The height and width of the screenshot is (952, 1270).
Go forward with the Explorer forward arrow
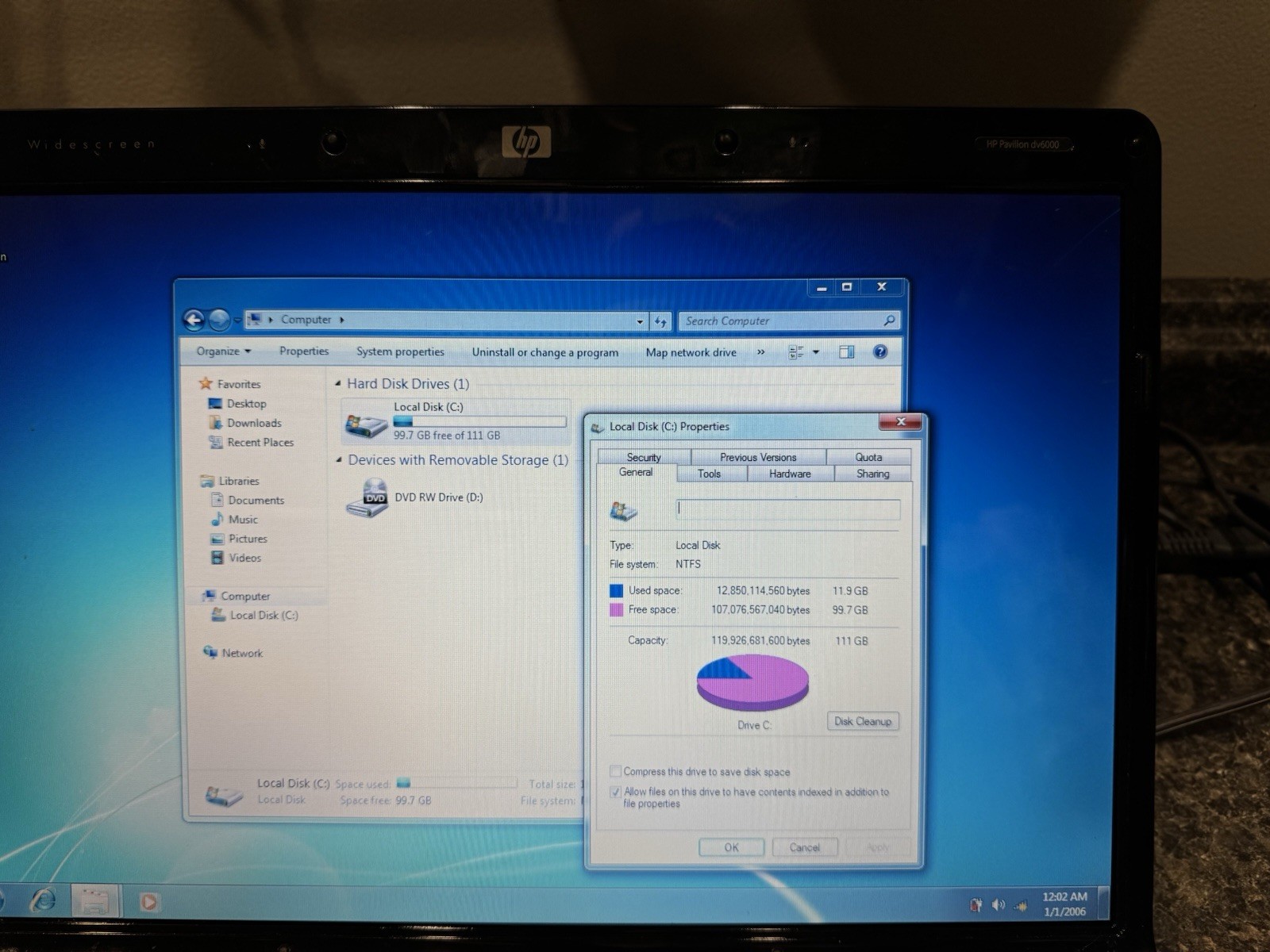click(219, 320)
